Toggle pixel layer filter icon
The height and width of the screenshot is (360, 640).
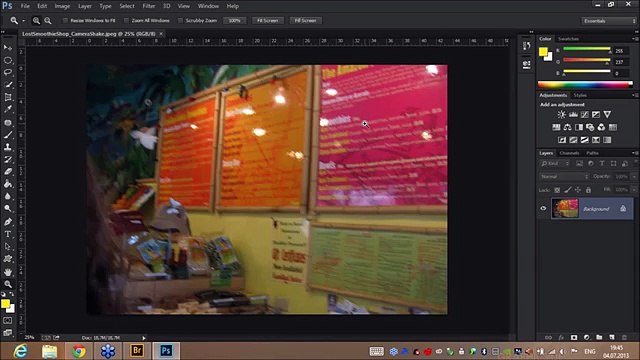579,164
